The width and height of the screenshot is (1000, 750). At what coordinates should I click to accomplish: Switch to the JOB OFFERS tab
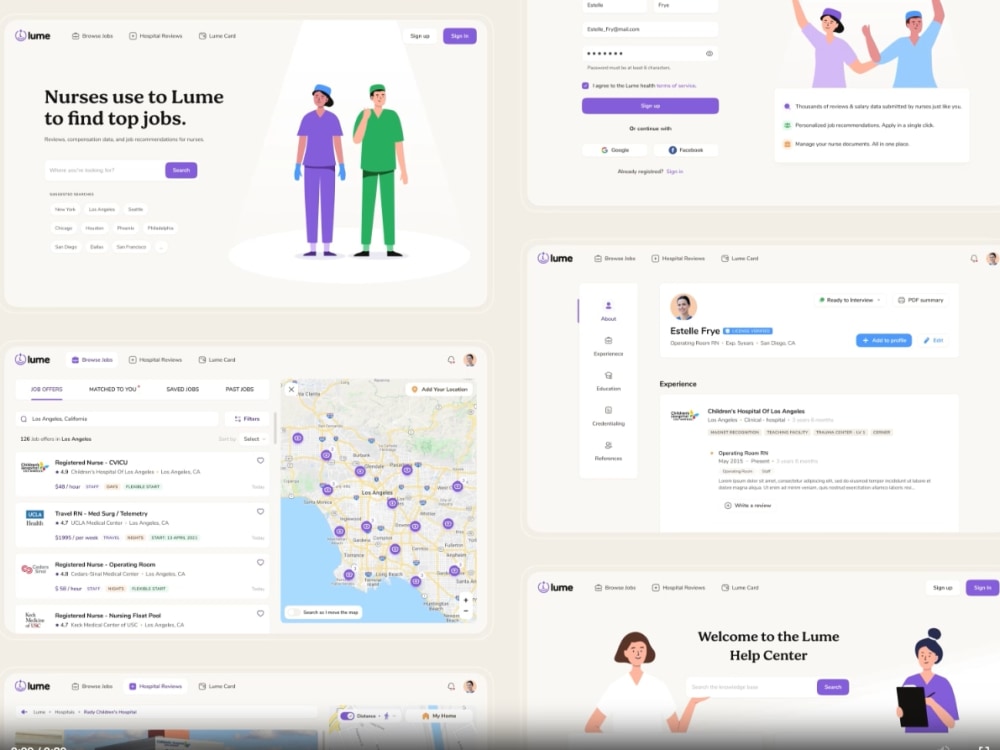[47, 389]
